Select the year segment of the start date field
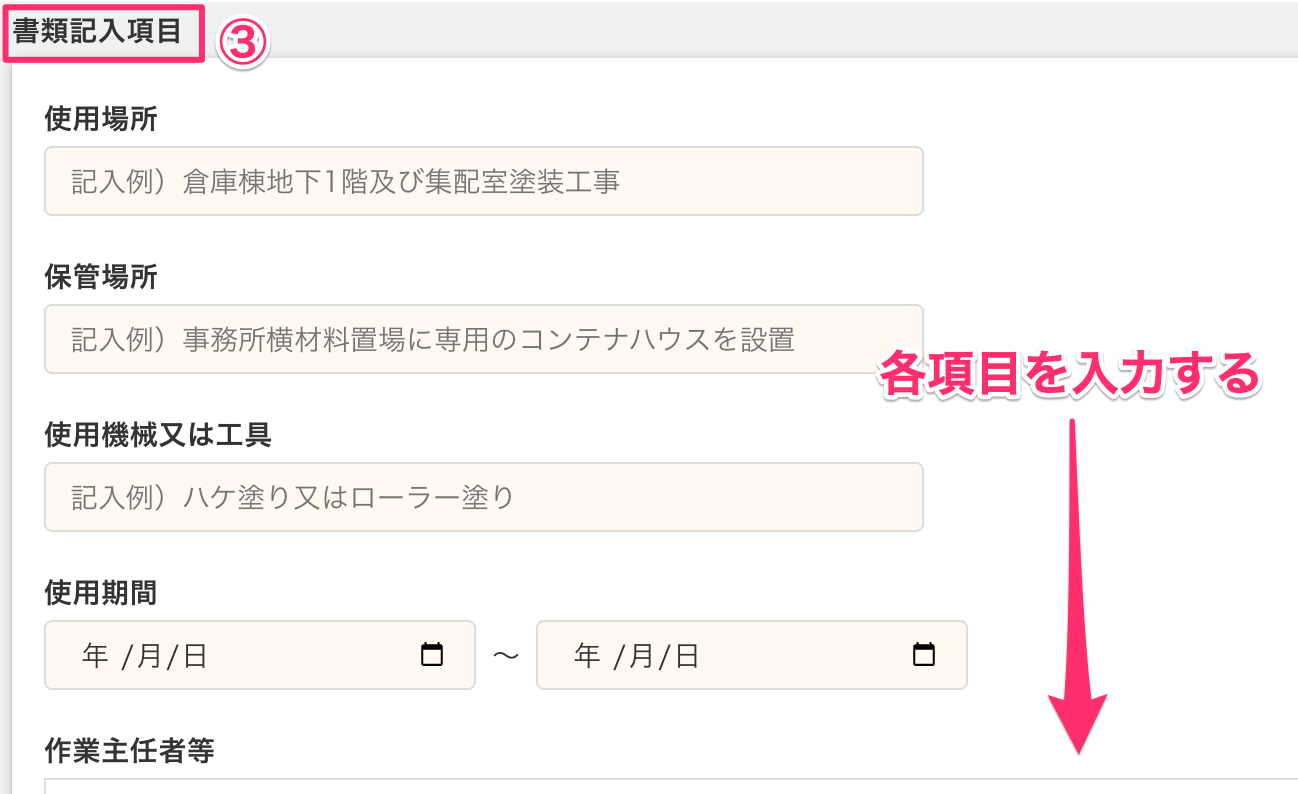Image resolution: width=1298 pixels, height=794 pixels. (95, 655)
